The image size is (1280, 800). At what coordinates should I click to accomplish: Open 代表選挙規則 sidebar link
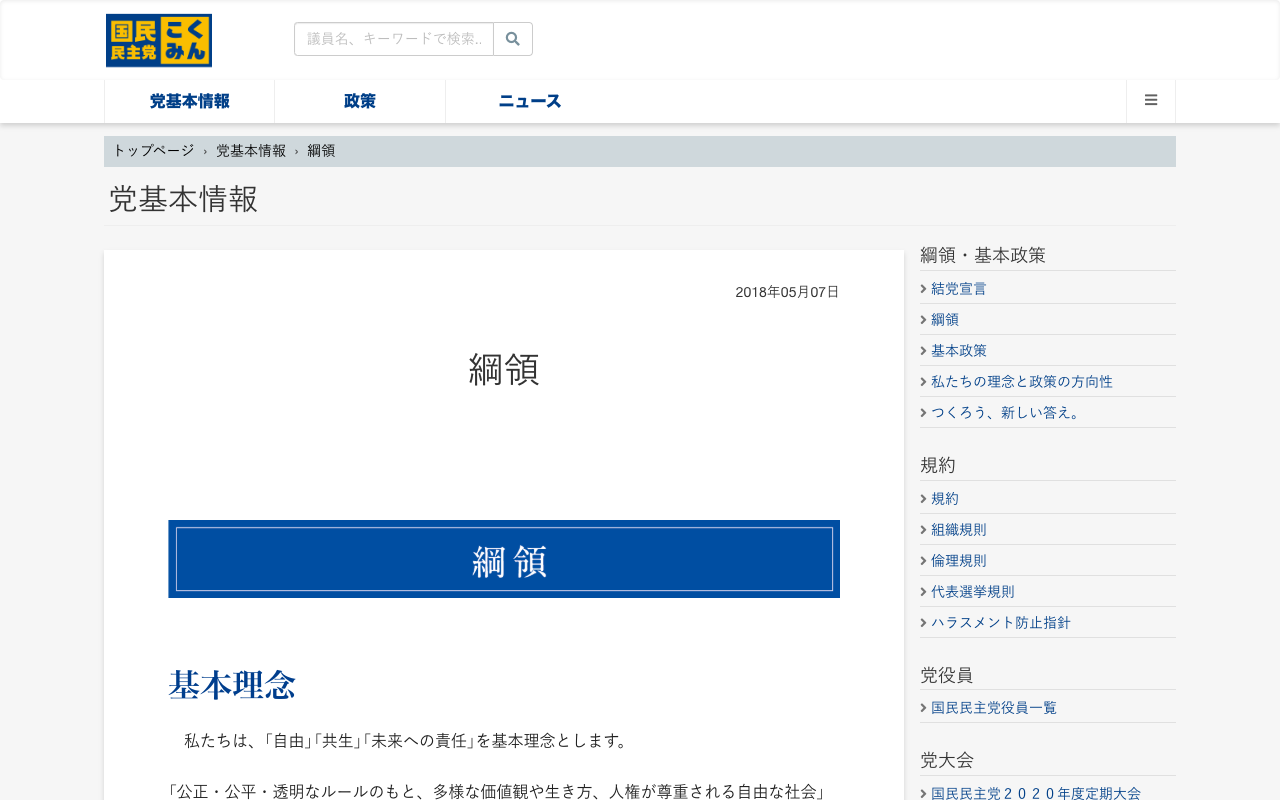coord(973,591)
